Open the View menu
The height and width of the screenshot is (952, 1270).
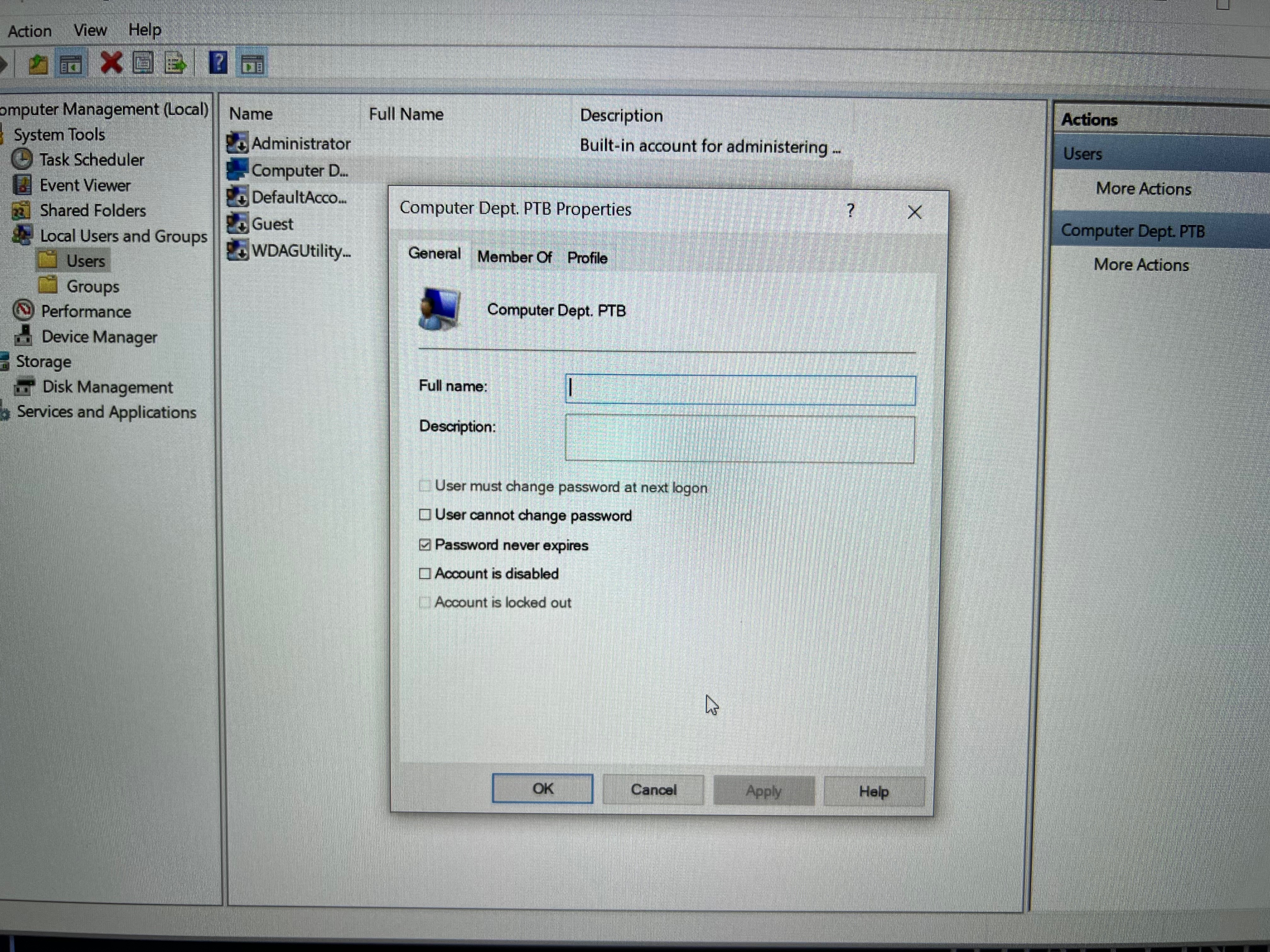pos(90,30)
